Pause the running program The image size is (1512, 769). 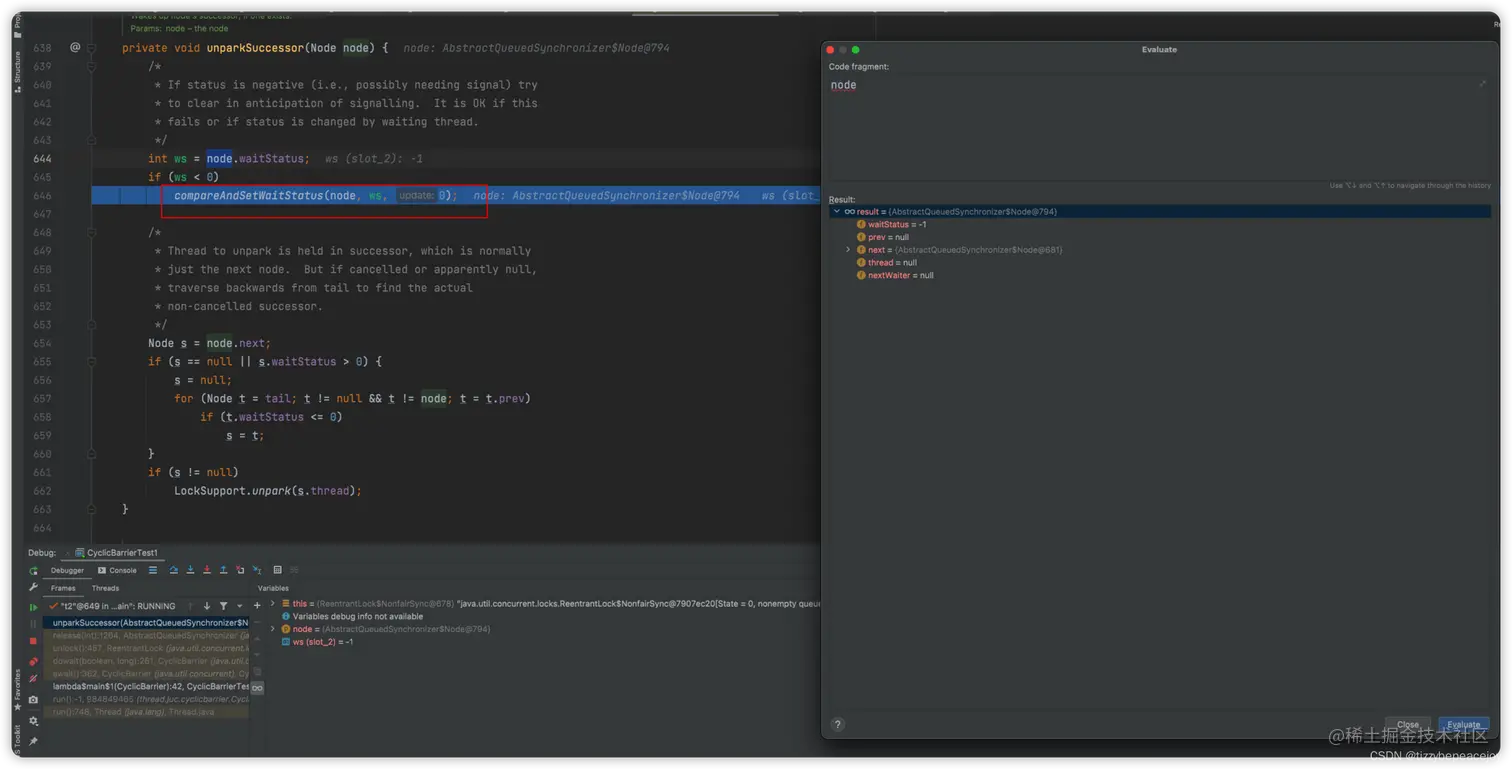(33, 624)
